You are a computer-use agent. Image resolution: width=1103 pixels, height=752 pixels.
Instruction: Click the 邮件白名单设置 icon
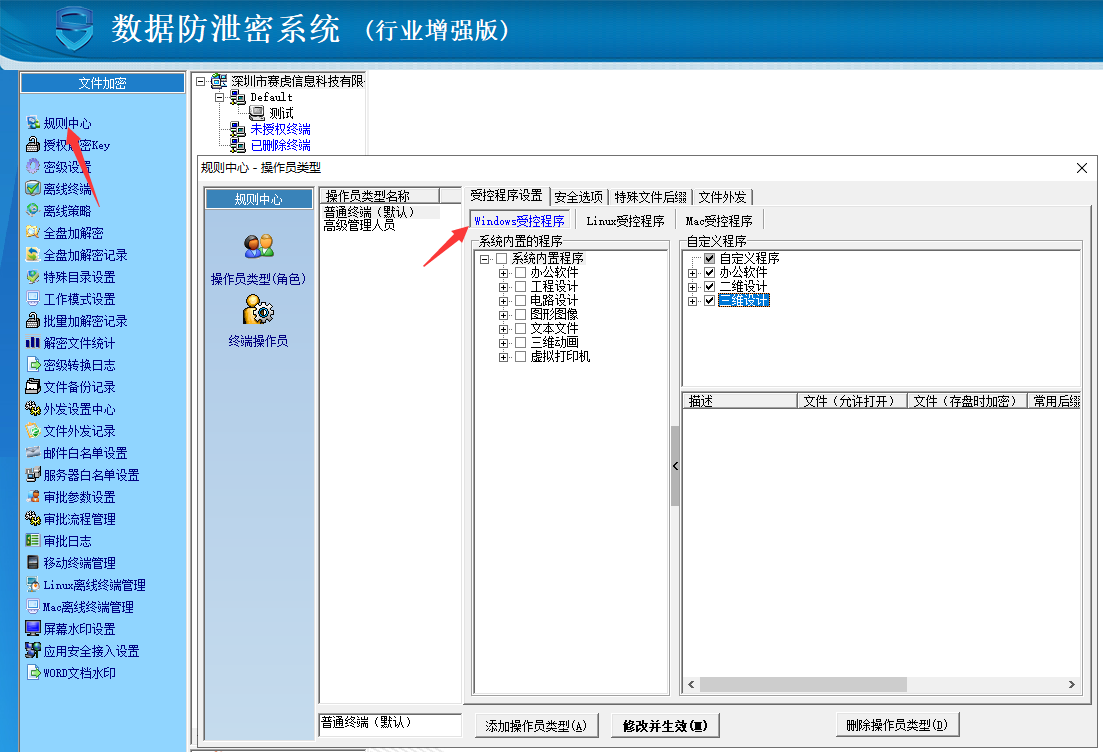point(32,452)
